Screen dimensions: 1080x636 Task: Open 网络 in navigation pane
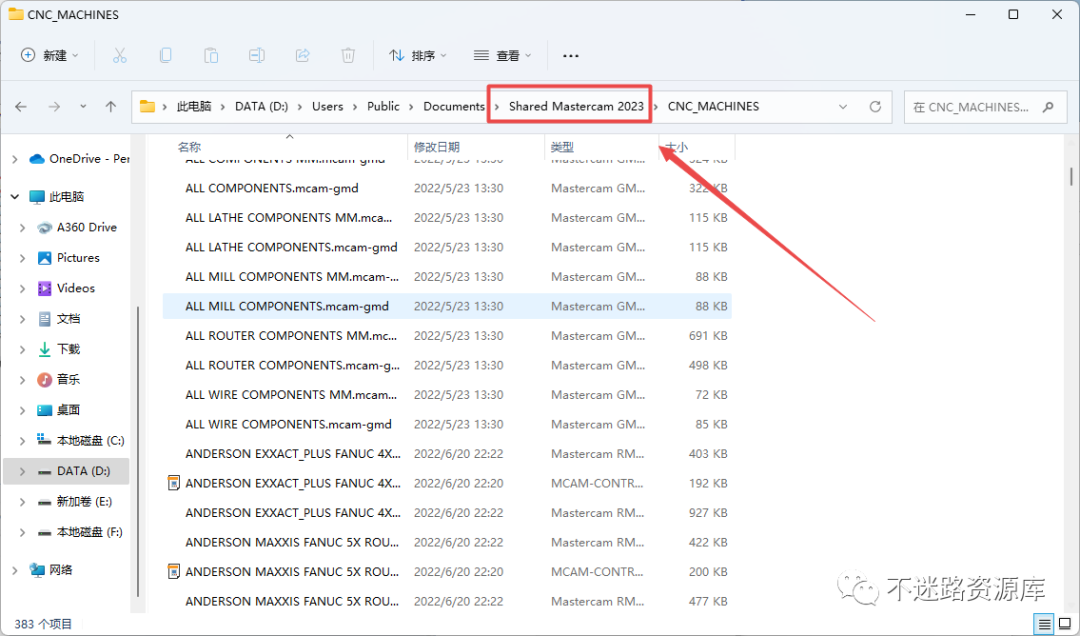50,570
